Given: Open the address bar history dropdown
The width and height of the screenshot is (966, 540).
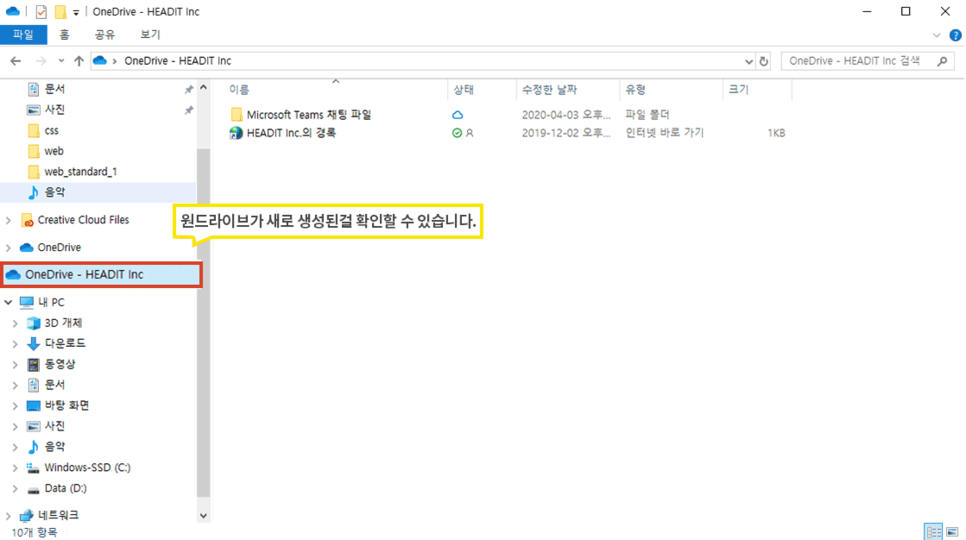Looking at the screenshot, I should click(x=749, y=61).
